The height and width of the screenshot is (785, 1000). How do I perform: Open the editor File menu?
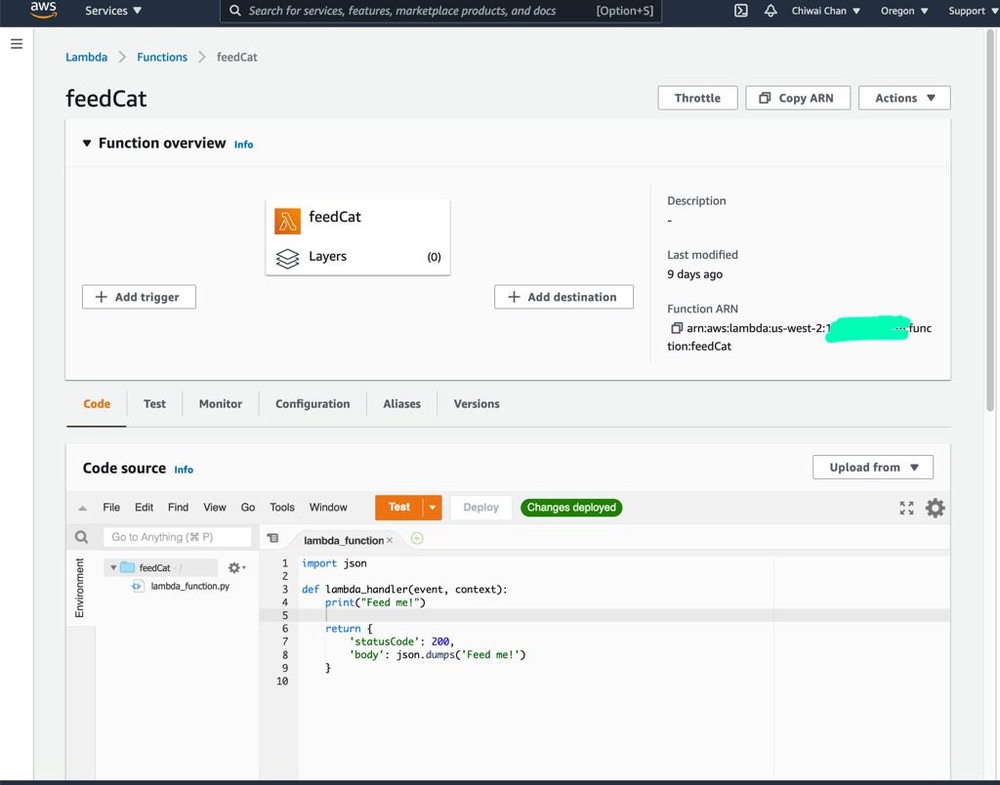pyautogui.click(x=111, y=507)
